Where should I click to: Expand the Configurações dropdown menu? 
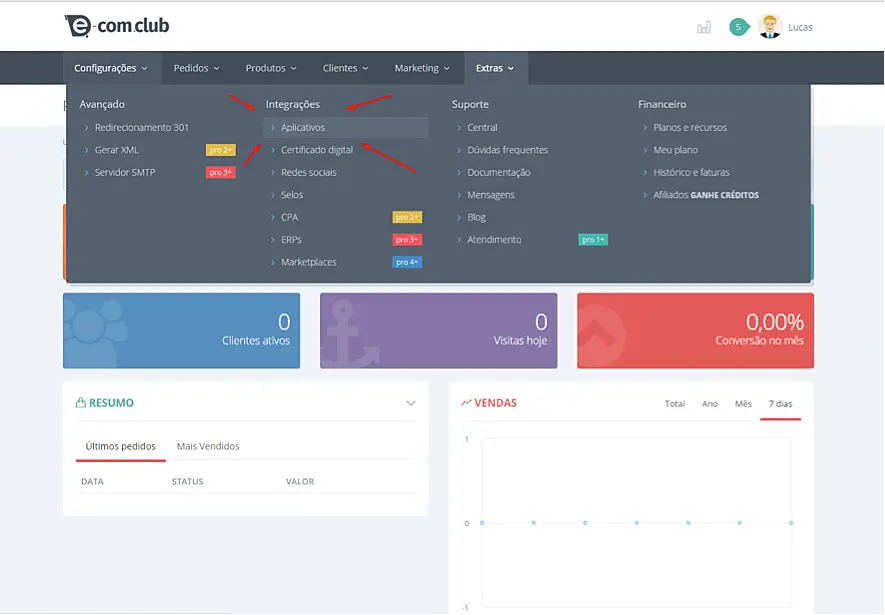[111, 68]
